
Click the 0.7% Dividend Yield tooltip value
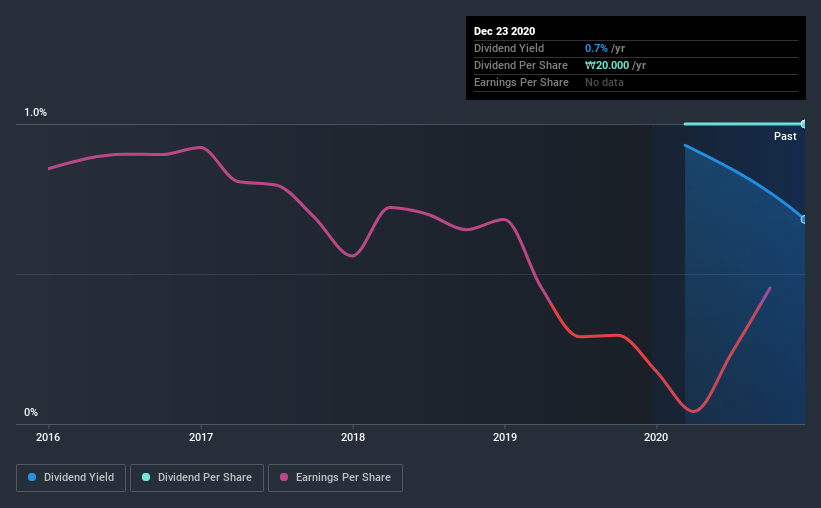(x=596, y=48)
